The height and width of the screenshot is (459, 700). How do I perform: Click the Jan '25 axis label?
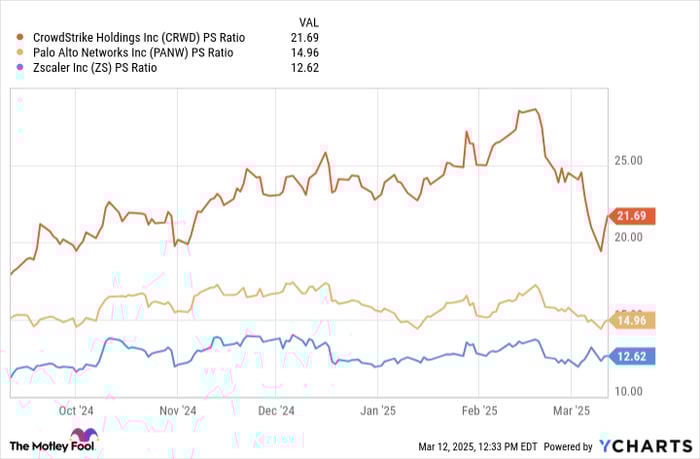pyautogui.click(x=378, y=411)
